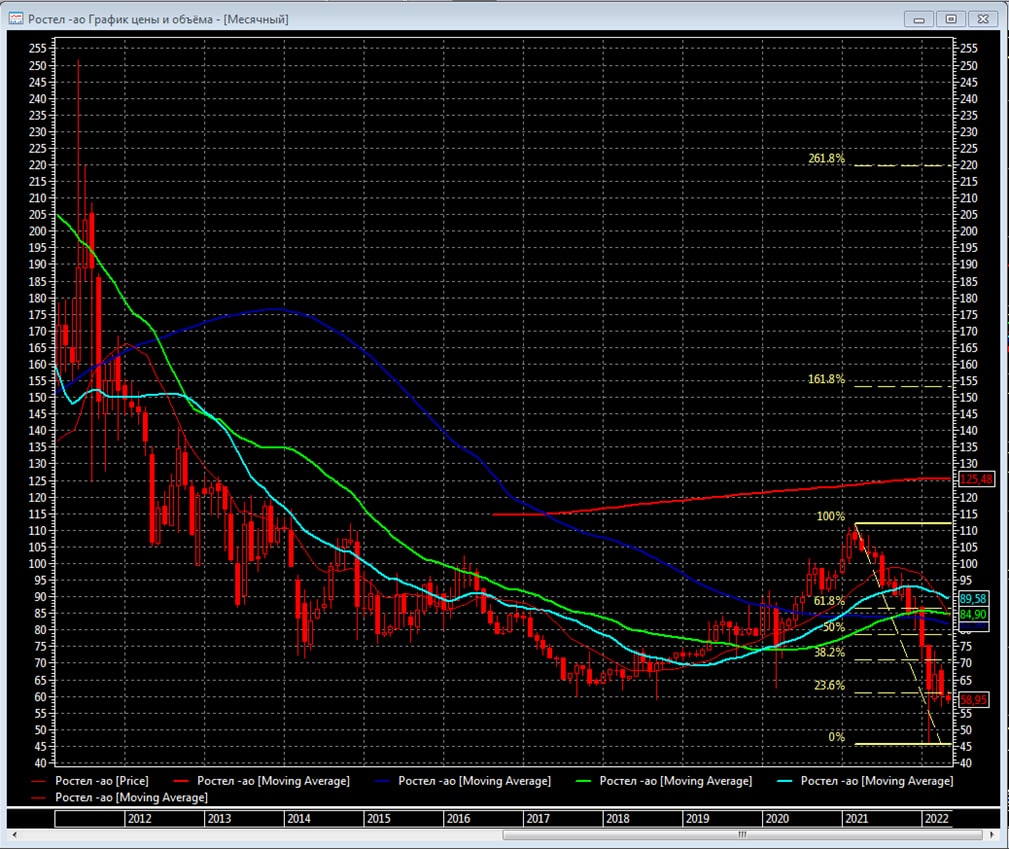This screenshot has height=849, width=1009.
Task: Click the 50% Fibonacci level label
Action: [x=833, y=627]
